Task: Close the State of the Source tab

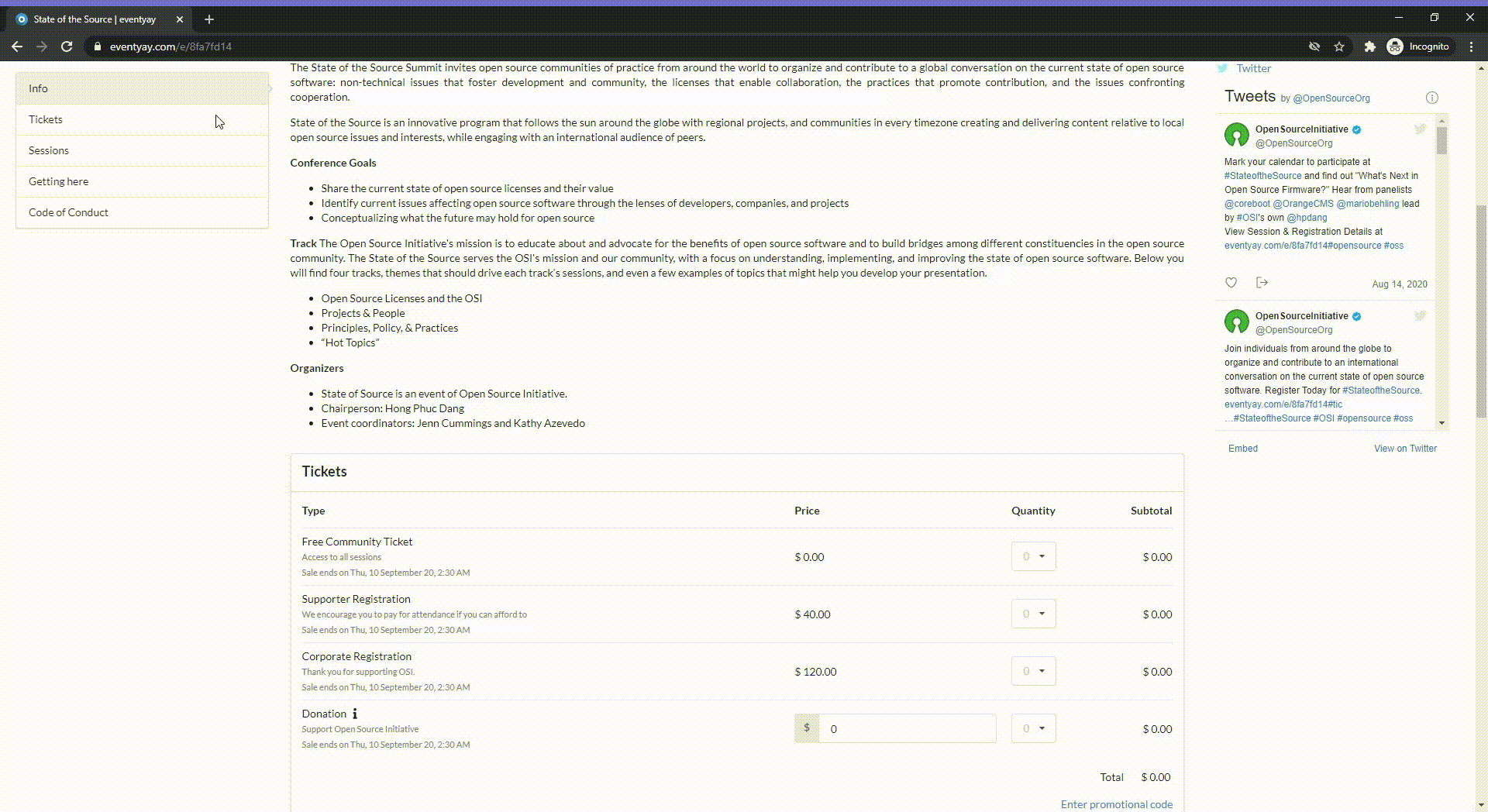Action: pyautogui.click(x=180, y=19)
